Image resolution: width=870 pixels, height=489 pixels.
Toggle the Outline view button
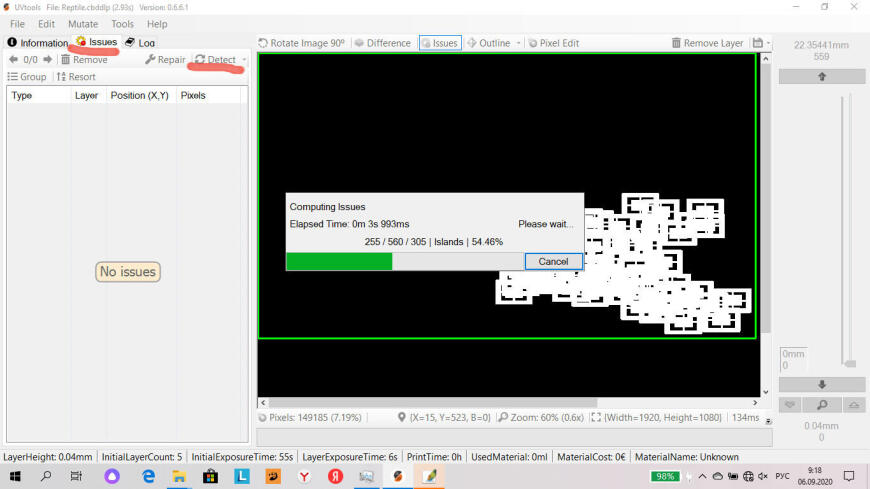tap(489, 43)
